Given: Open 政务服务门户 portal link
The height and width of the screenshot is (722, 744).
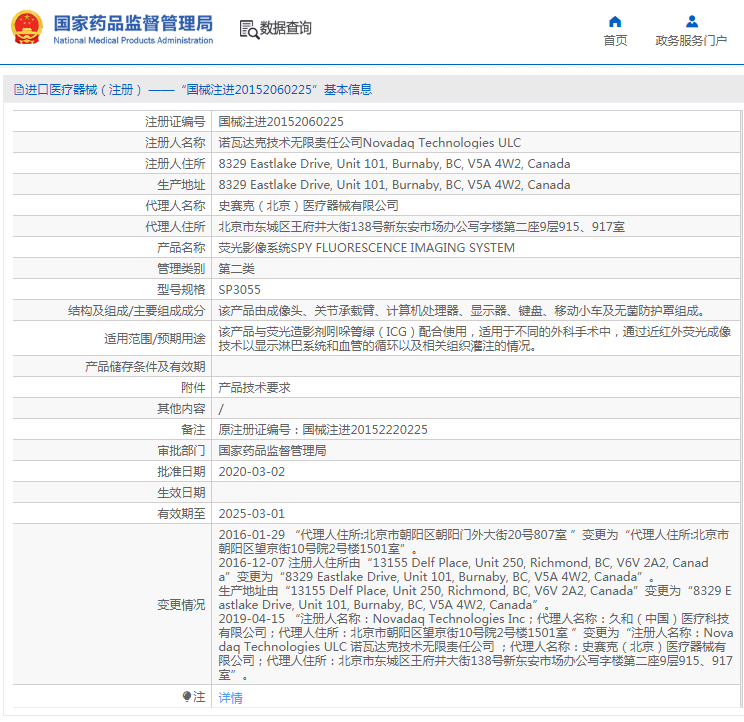Looking at the screenshot, I should click(x=691, y=41).
